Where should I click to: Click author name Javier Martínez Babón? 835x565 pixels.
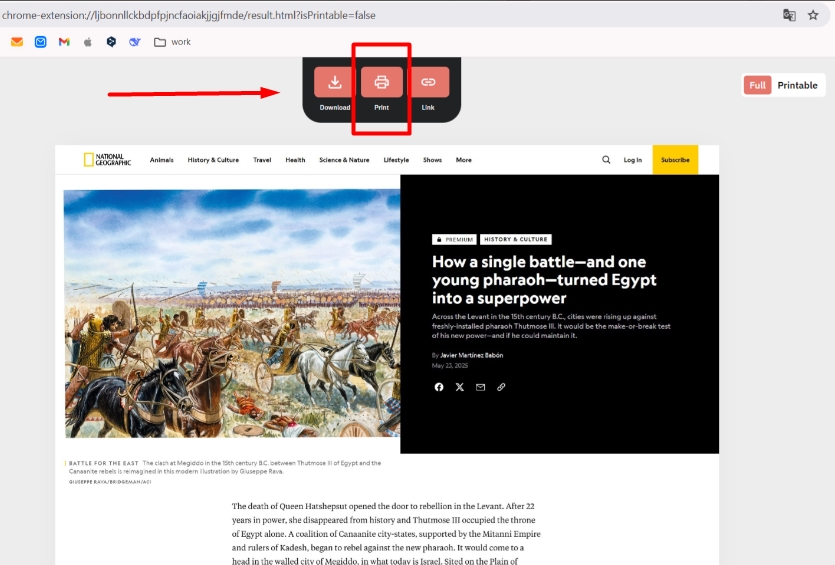coord(472,355)
